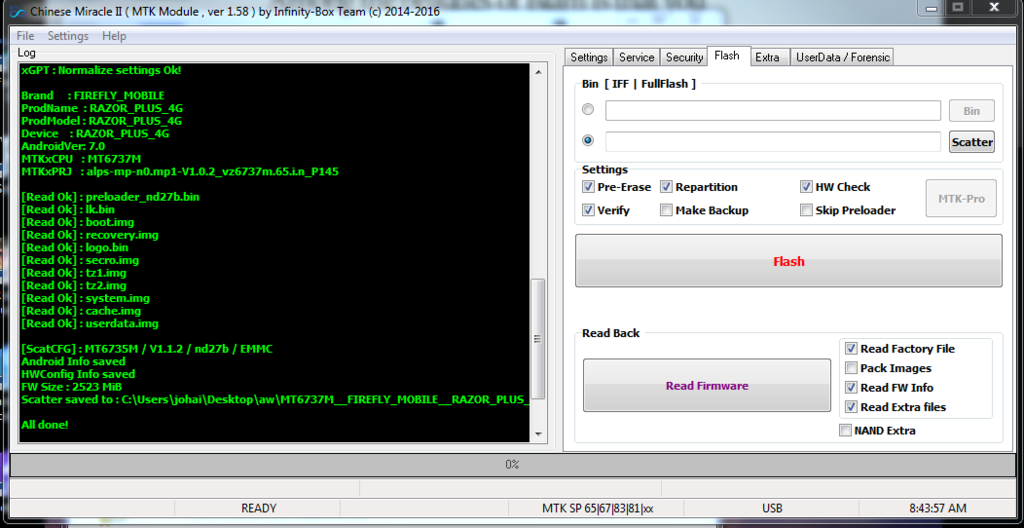Open the Help menu
Screen dimensions: 1024x528
[x=114, y=36]
